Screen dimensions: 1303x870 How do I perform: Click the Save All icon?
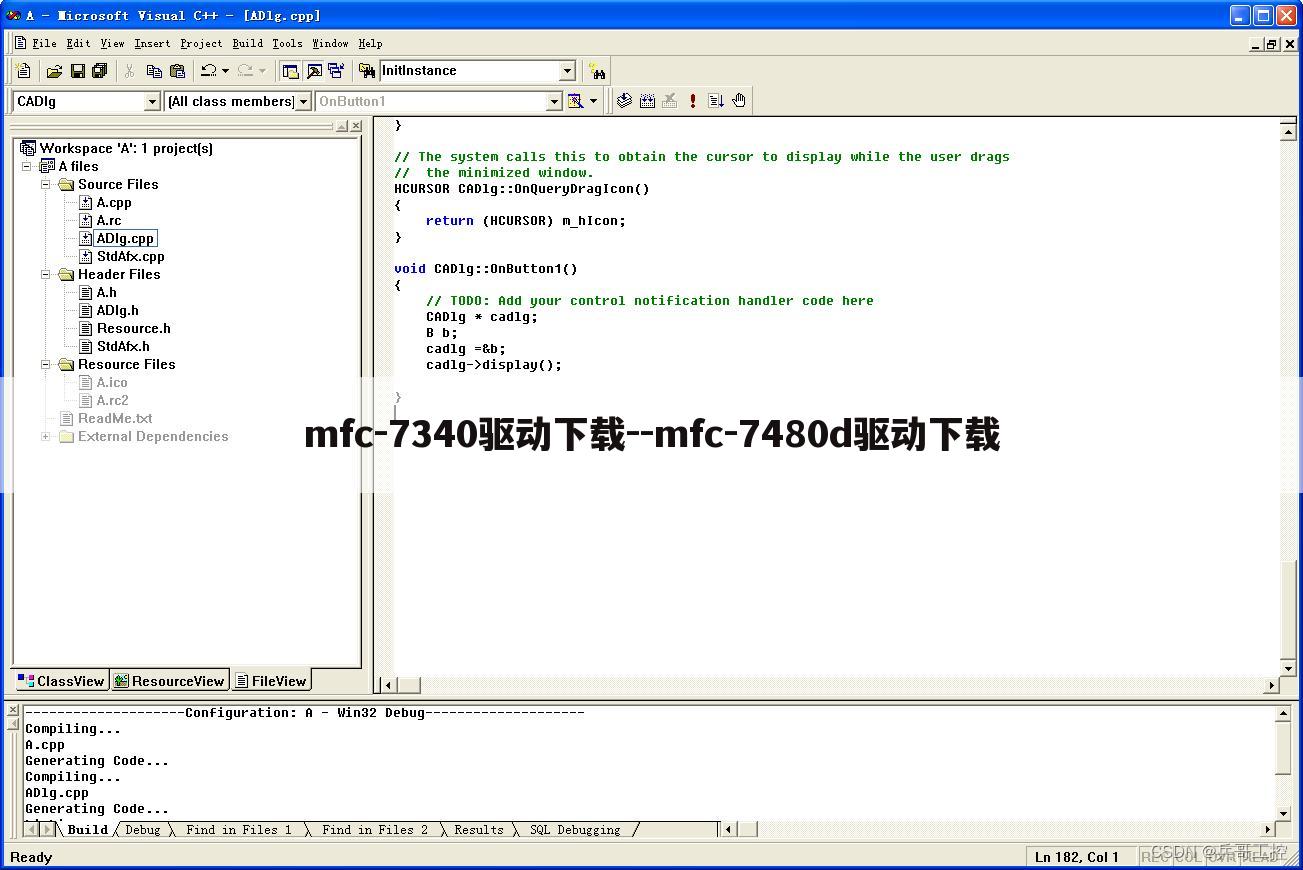tap(99, 71)
